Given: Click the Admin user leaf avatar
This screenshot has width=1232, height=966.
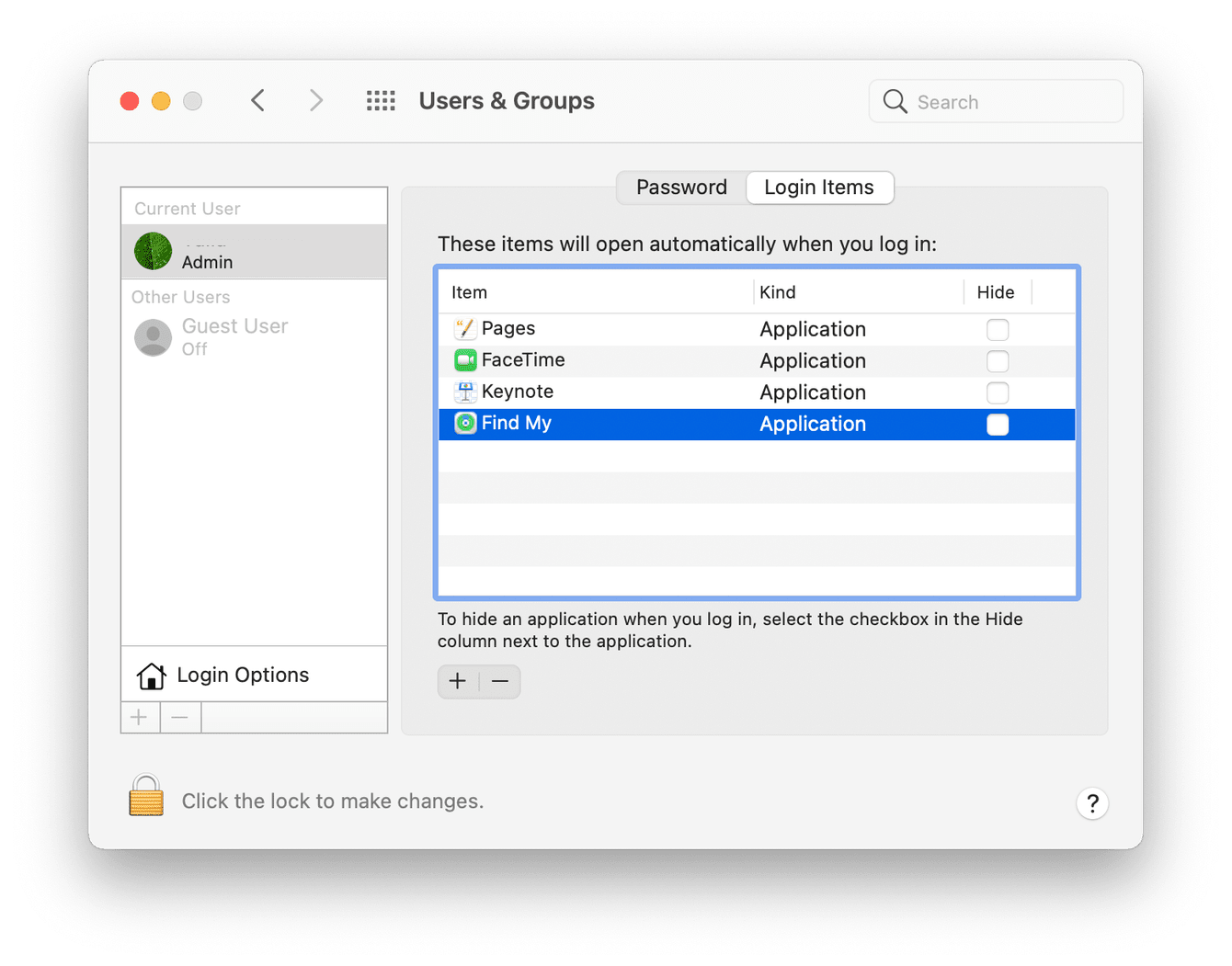Looking at the screenshot, I should [153, 251].
